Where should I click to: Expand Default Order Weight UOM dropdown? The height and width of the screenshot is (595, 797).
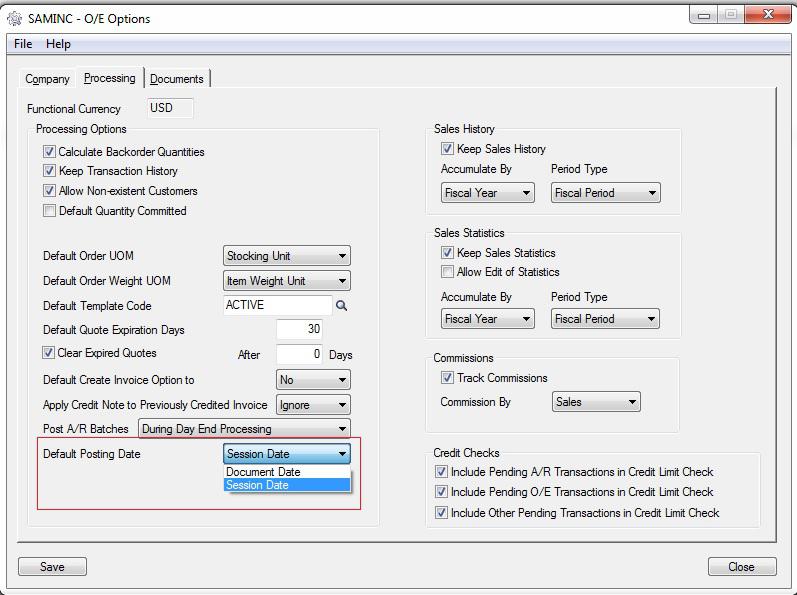pyautogui.click(x=287, y=280)
